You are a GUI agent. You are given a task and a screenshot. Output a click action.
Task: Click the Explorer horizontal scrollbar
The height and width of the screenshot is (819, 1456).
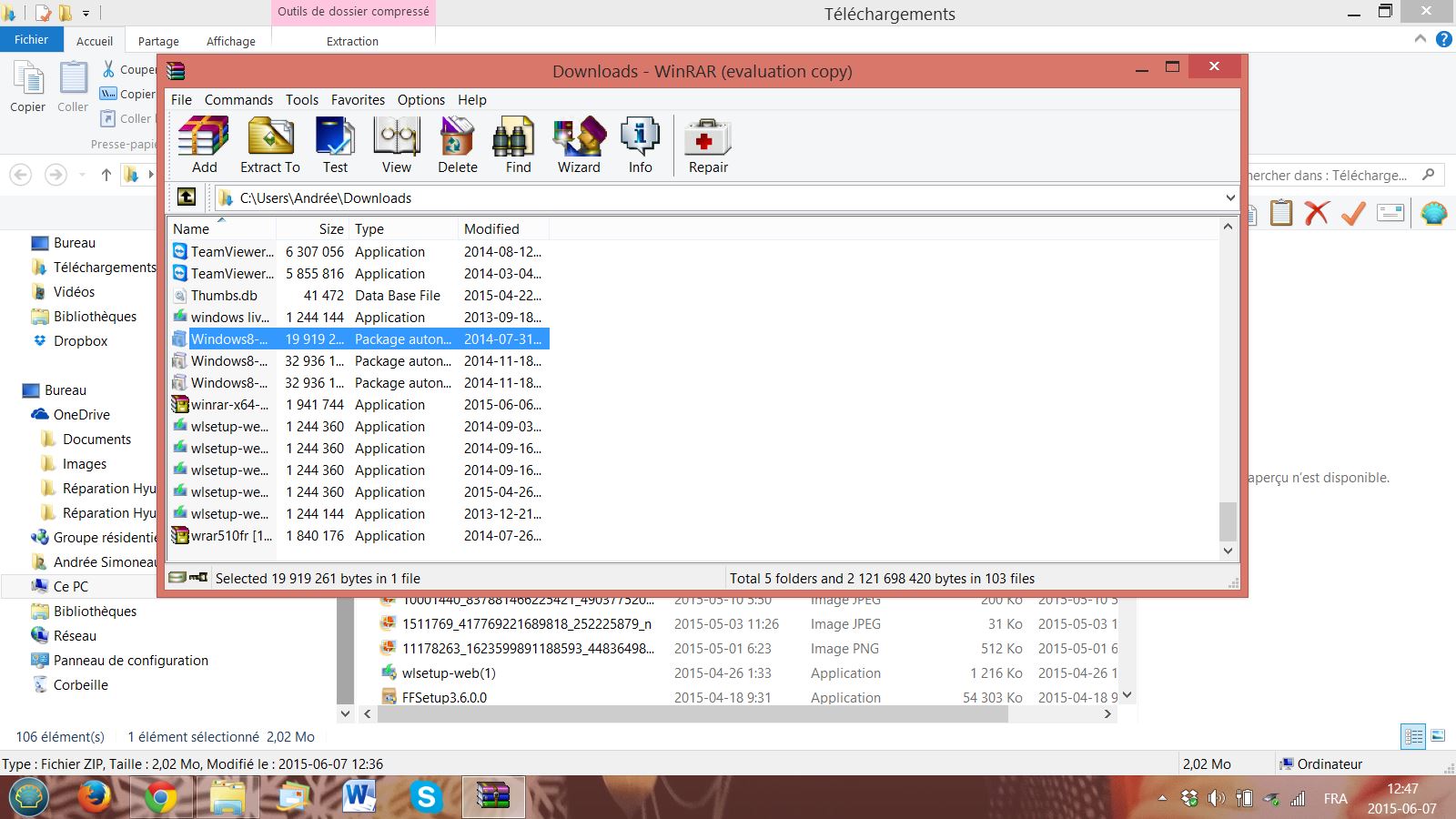pyautogui.click(x=693, y=714)
